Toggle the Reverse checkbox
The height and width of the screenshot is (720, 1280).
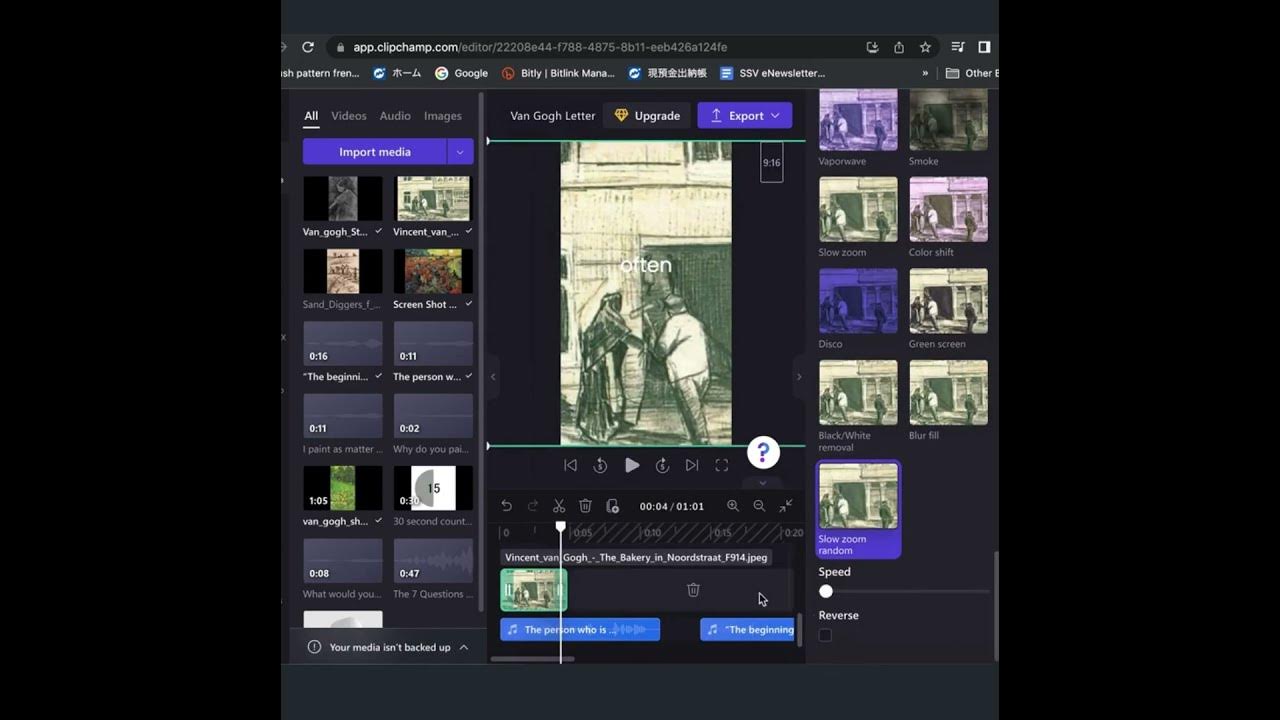click(x=825, y=635)
